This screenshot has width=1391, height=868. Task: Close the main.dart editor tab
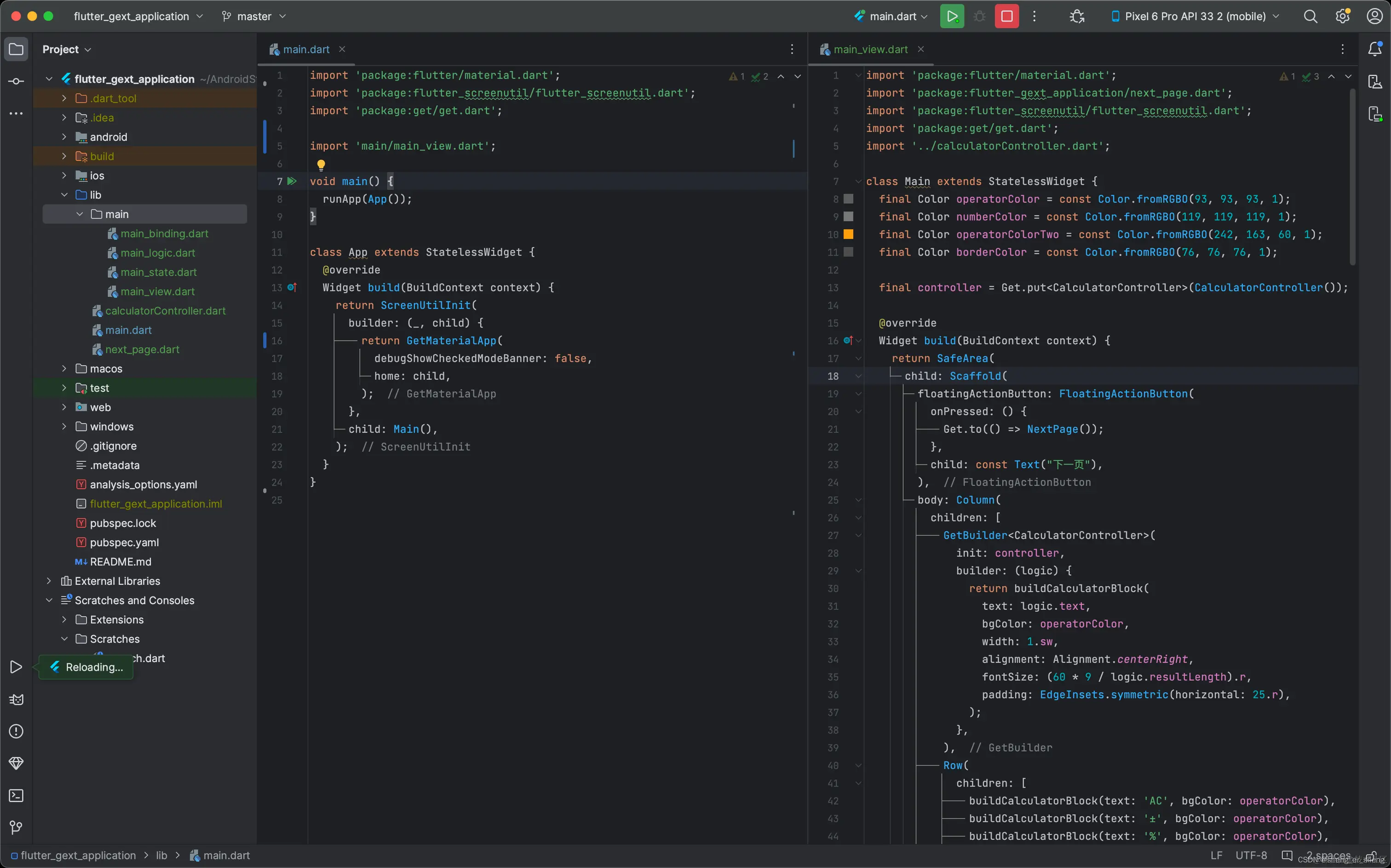pos(342,49)
